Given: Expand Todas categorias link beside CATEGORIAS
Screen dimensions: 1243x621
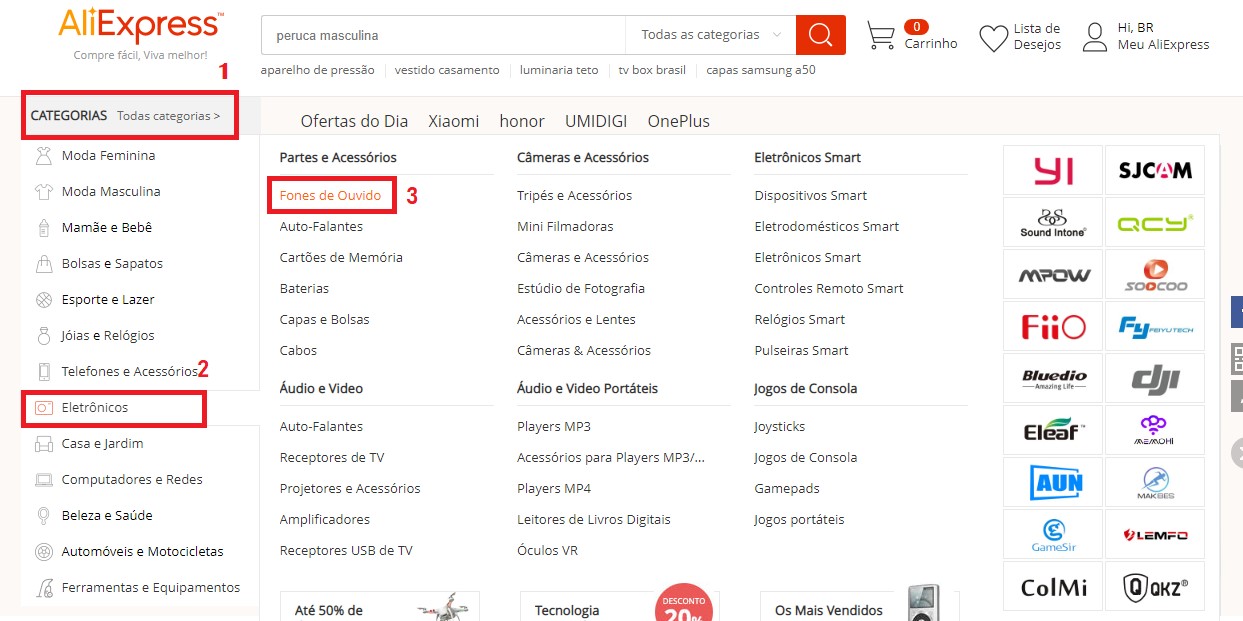Looking at the screenshot, I should [168, 115].
